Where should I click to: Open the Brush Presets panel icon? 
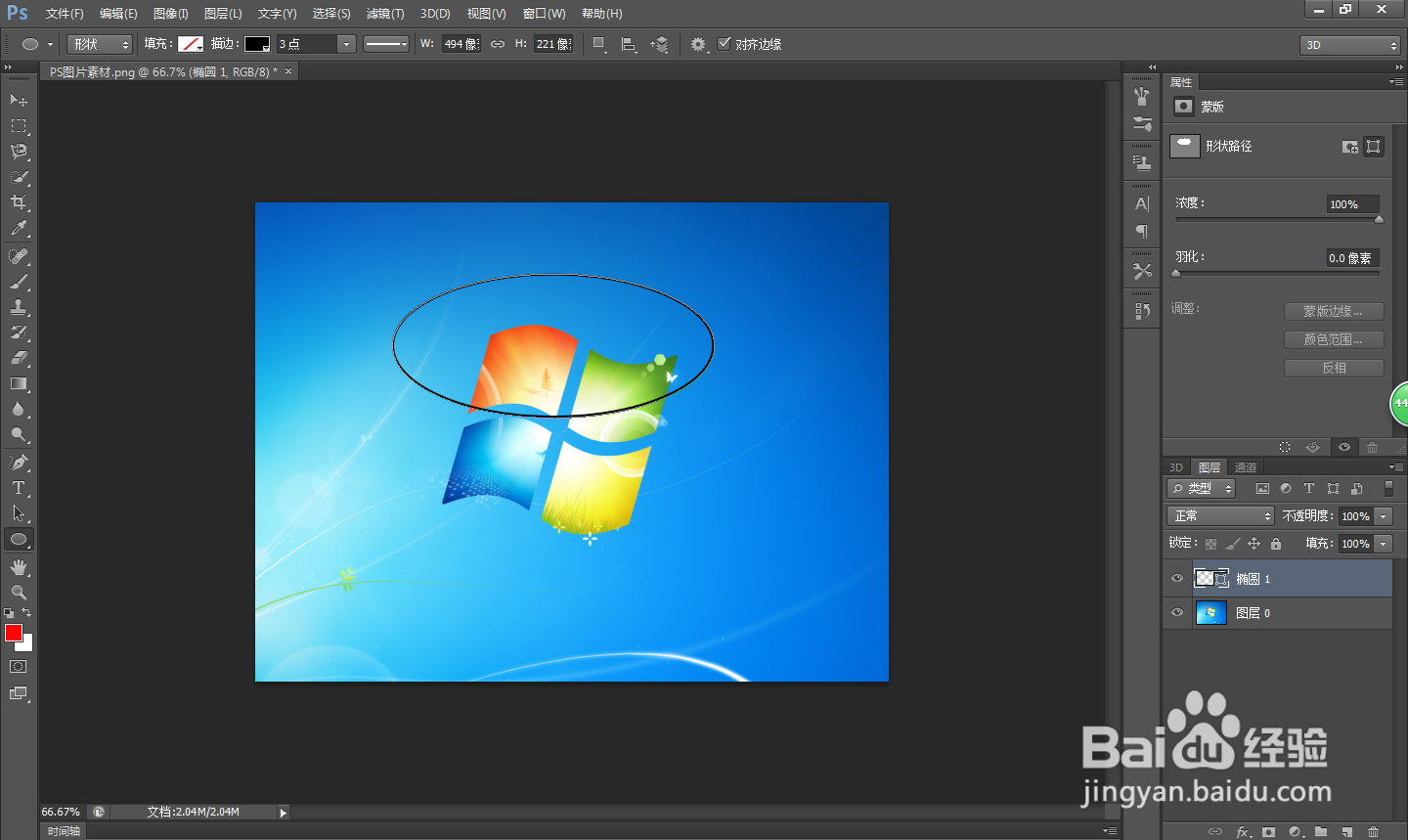(x=1141, y=97)
